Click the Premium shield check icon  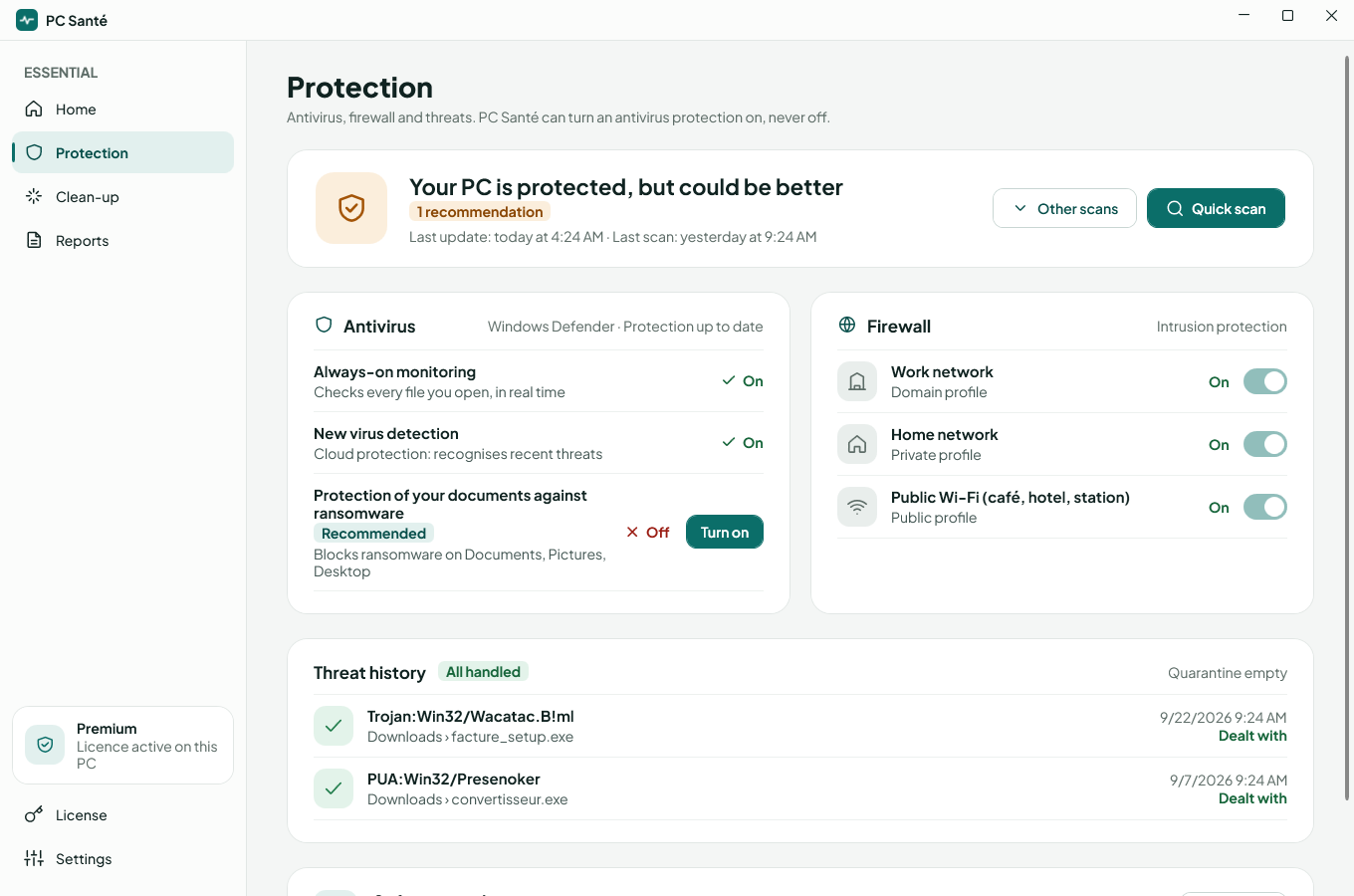45,745
